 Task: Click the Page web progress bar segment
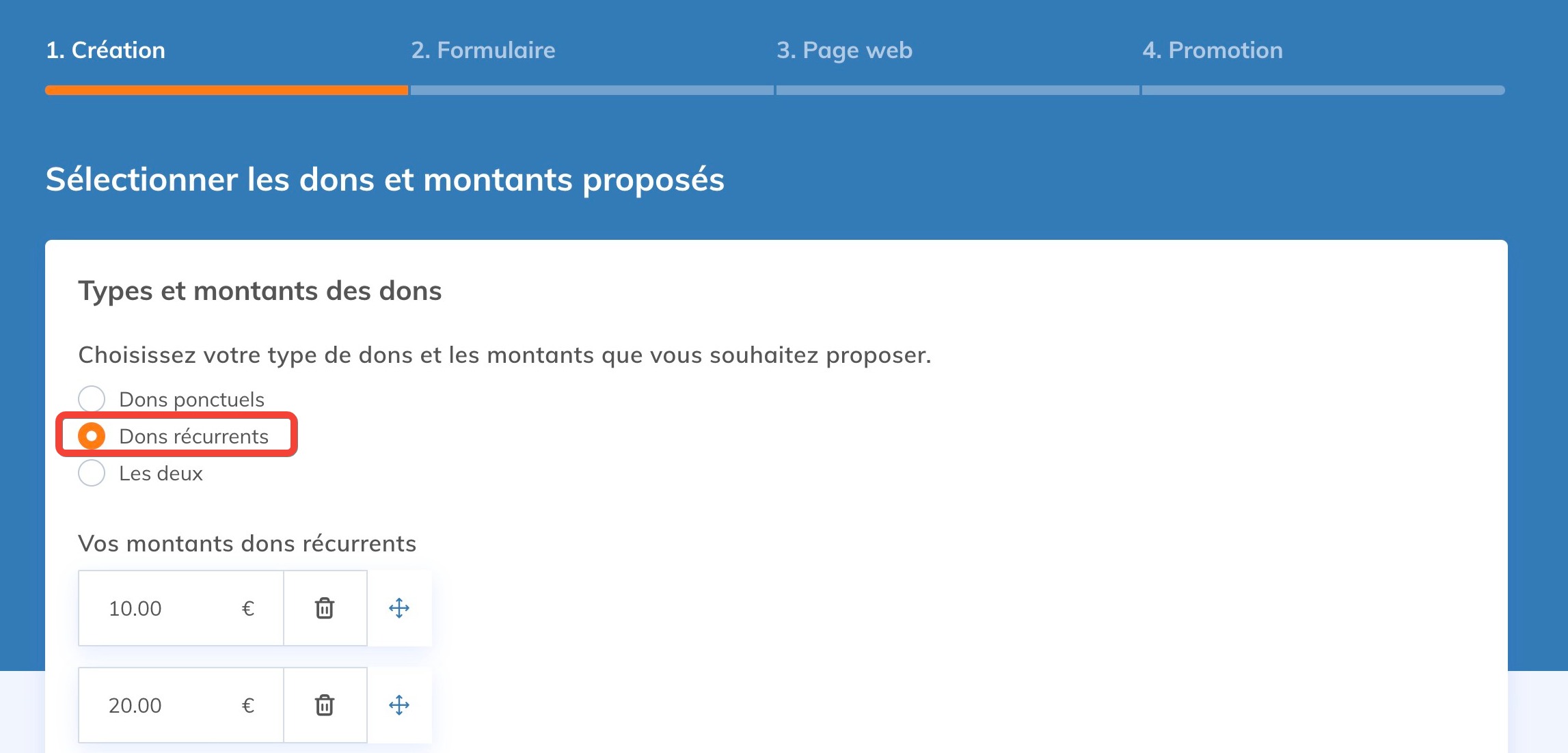coord(958,90)
